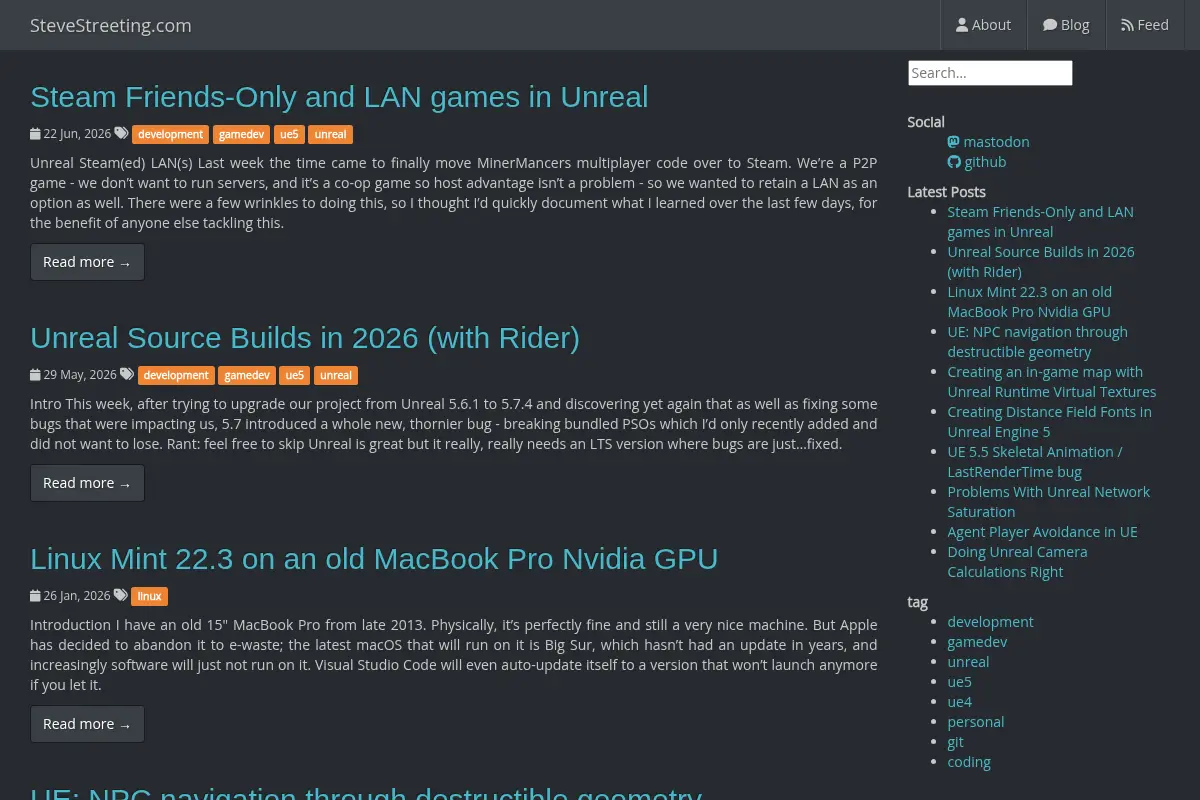Viewport: 1200px width, 800px height.
Task: Open sidebar link Linux Mint 22.3 on old MacBook
Action: 1030,302
